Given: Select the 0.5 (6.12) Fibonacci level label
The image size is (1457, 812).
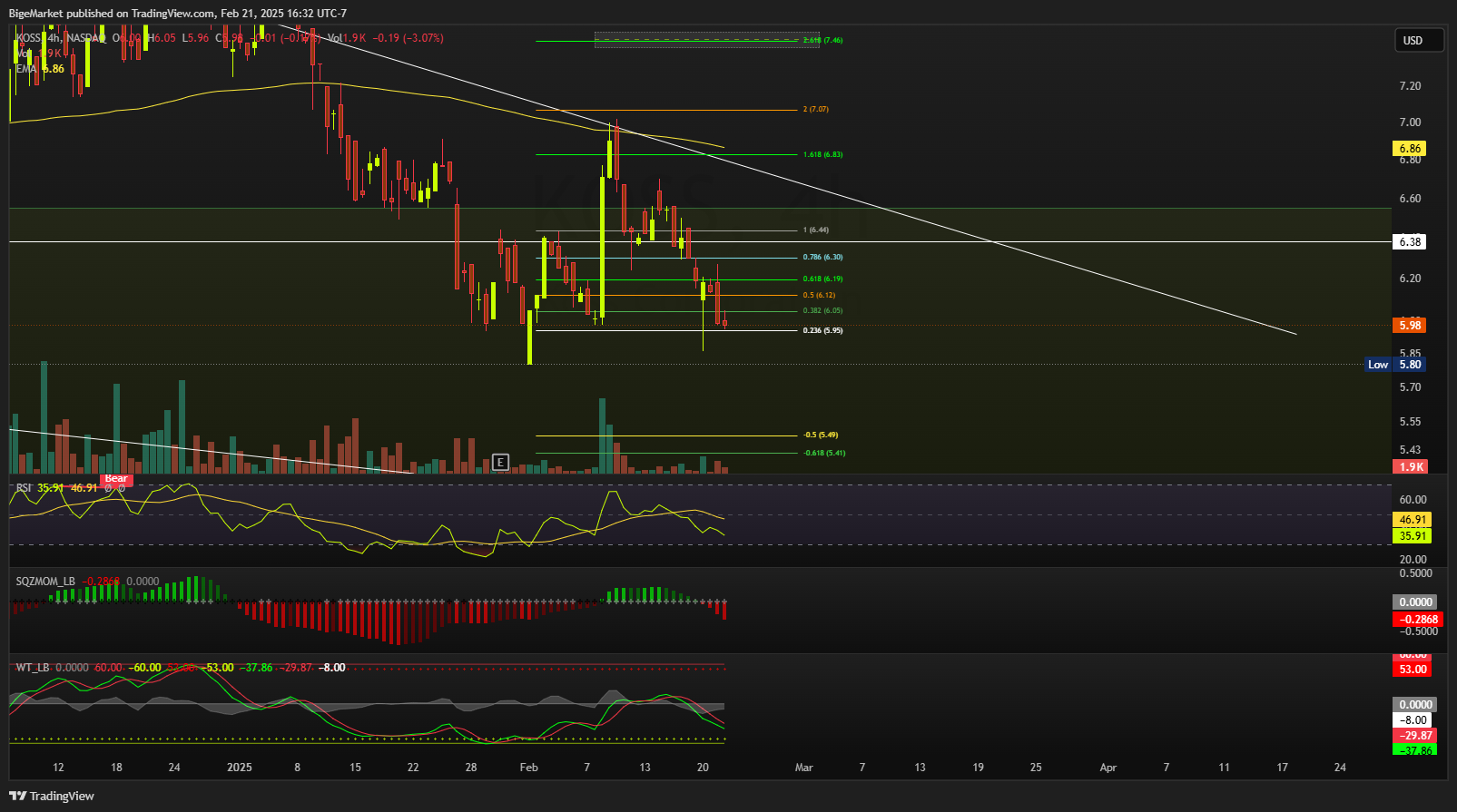Looking at the screenshot, I should (819, 296).
